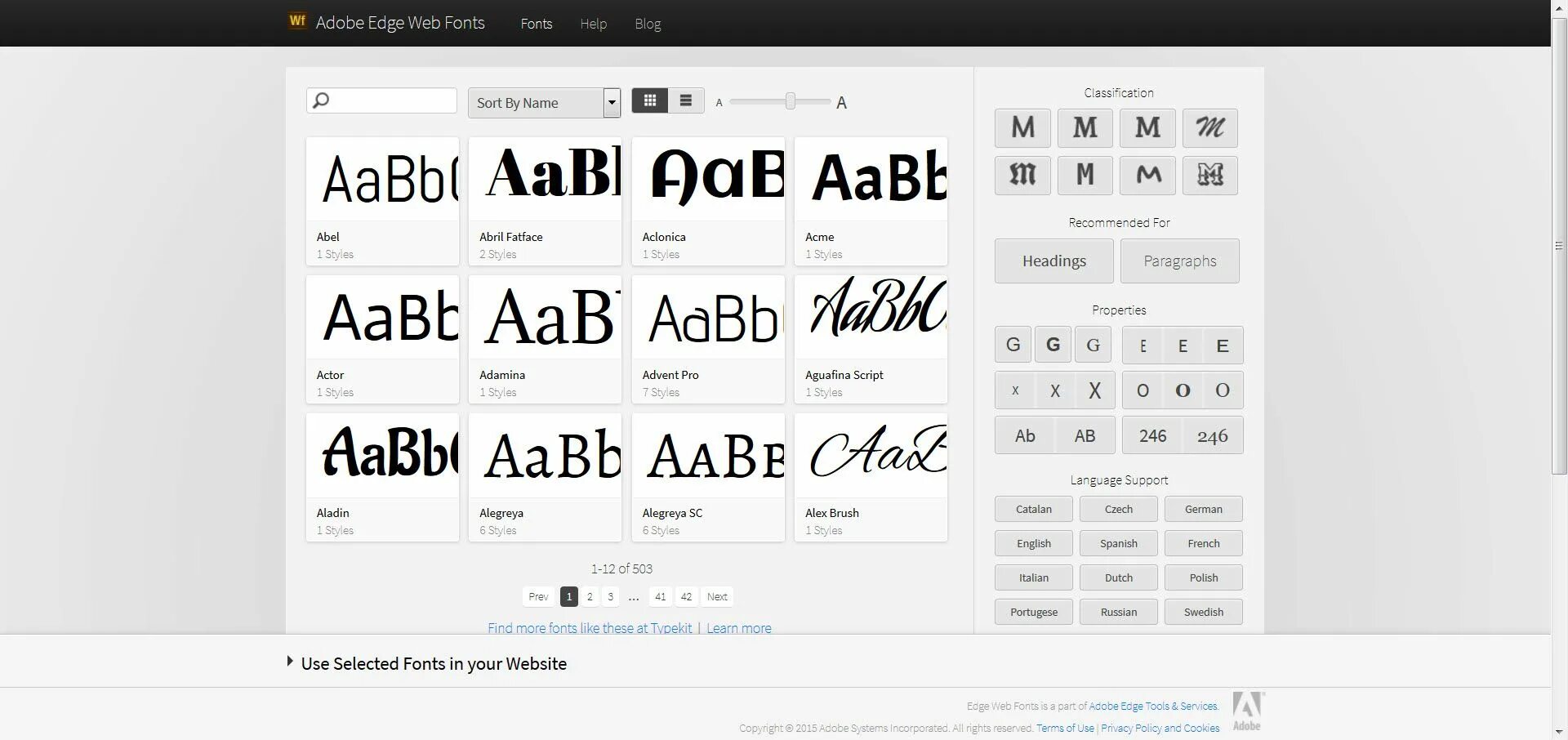This screenshot has height=740, width=1568.
Task: Select the normal width E property
Action: click(1183, 345)
